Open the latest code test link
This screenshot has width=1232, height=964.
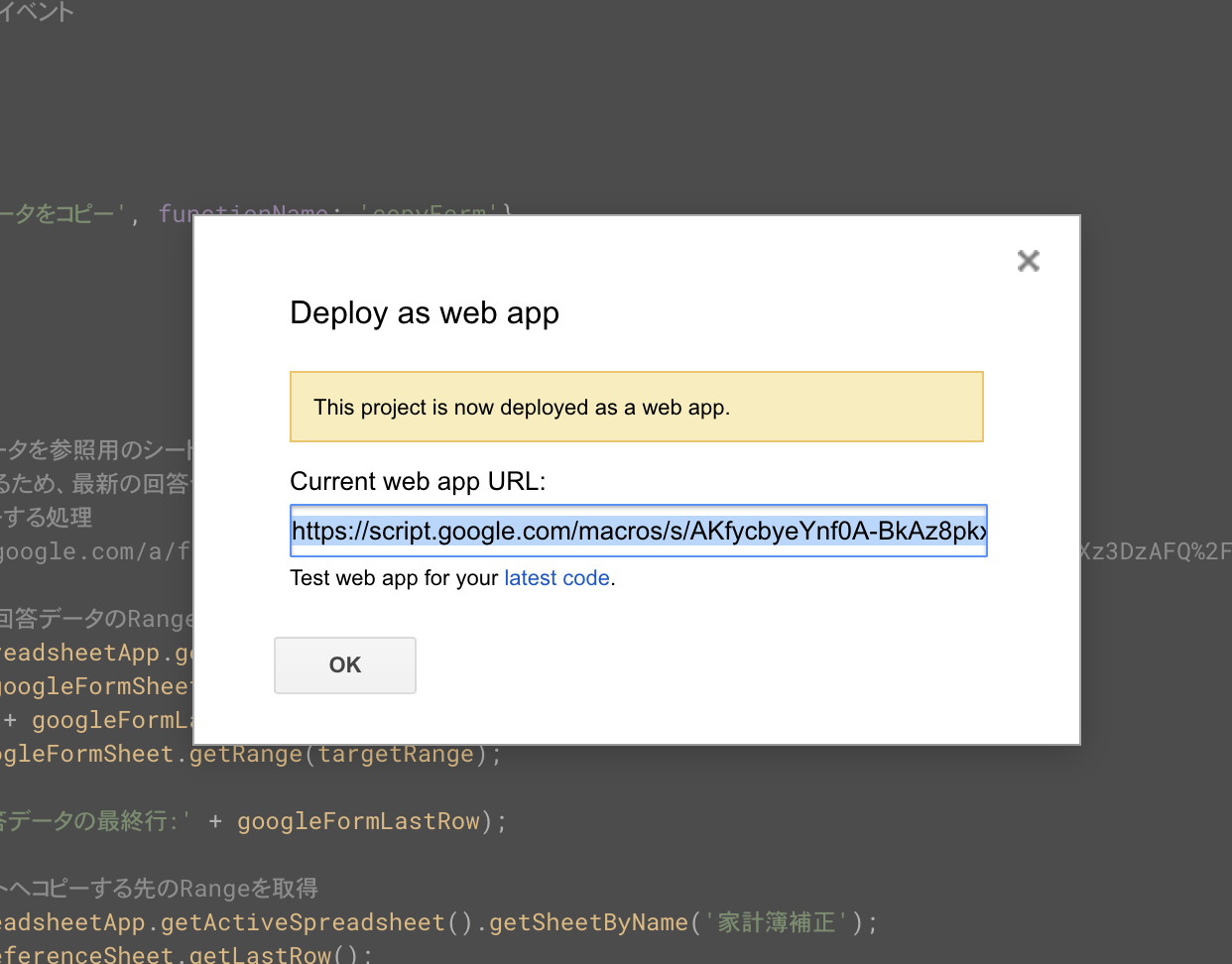click(556, 577)
